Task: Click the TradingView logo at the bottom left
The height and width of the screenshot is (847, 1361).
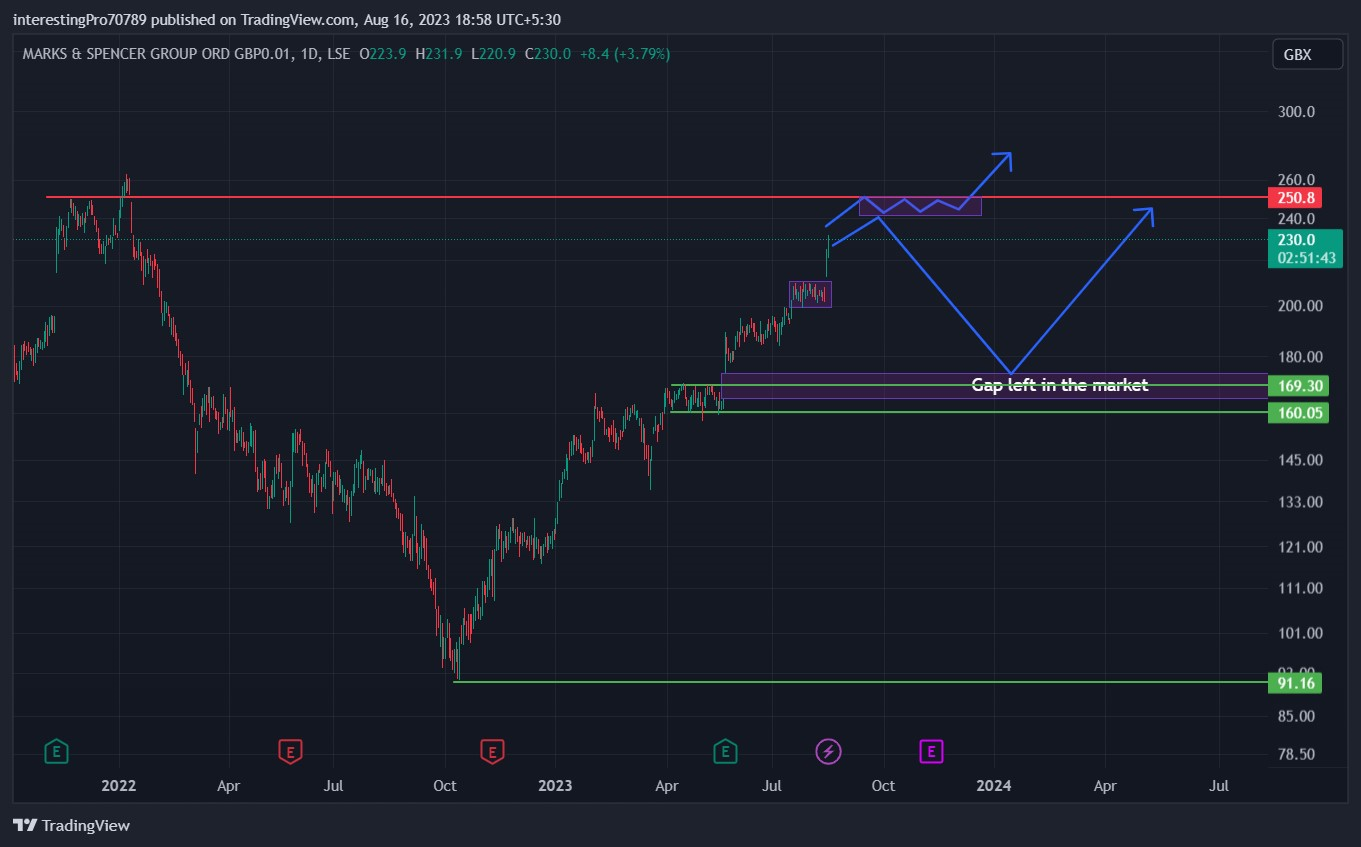Action: [71, 825]
